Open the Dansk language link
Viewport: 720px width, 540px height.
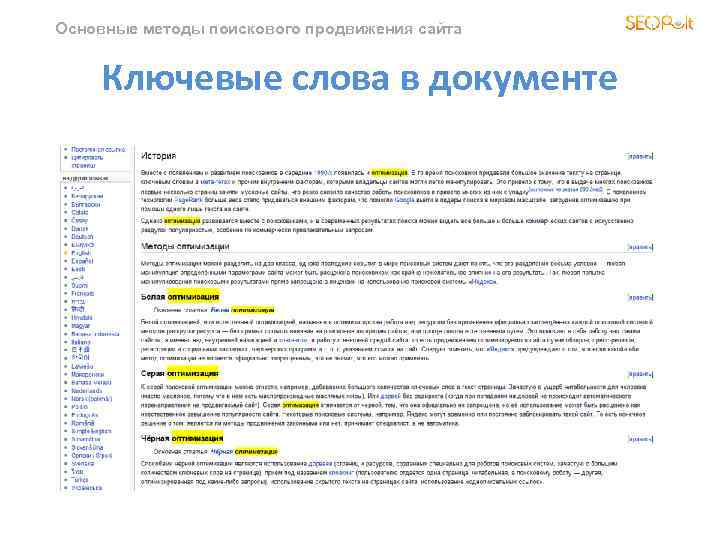tap(79, 229)
